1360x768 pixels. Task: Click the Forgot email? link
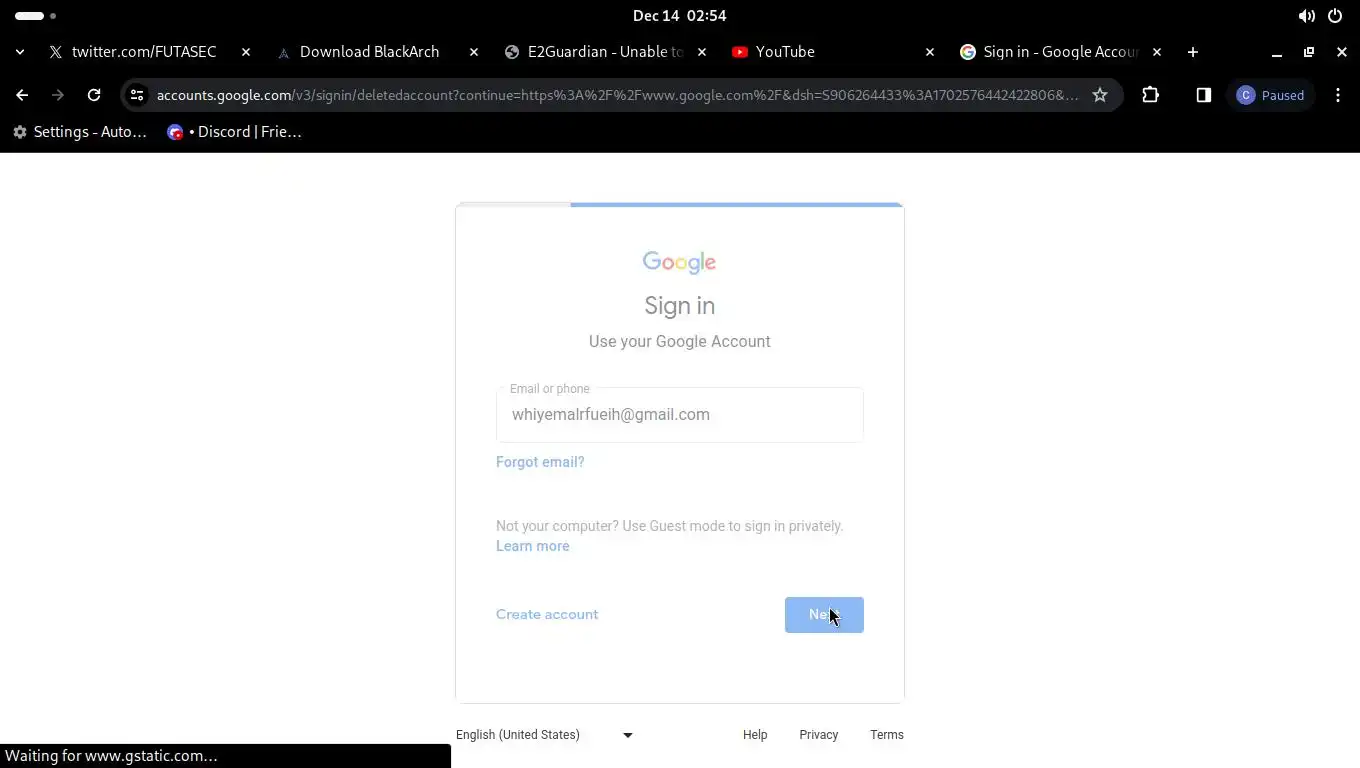540,462
